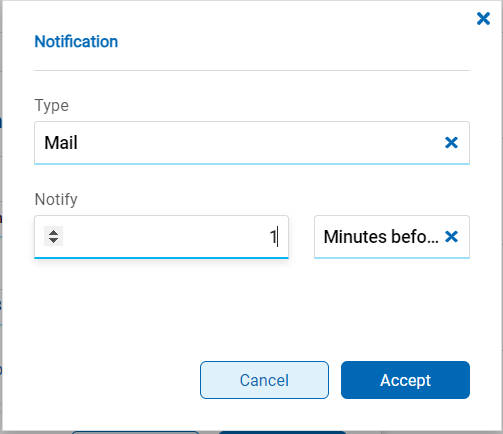Click into the Notify number input field
This screenshot has height=434, width=503.
[x=161, y=237]
